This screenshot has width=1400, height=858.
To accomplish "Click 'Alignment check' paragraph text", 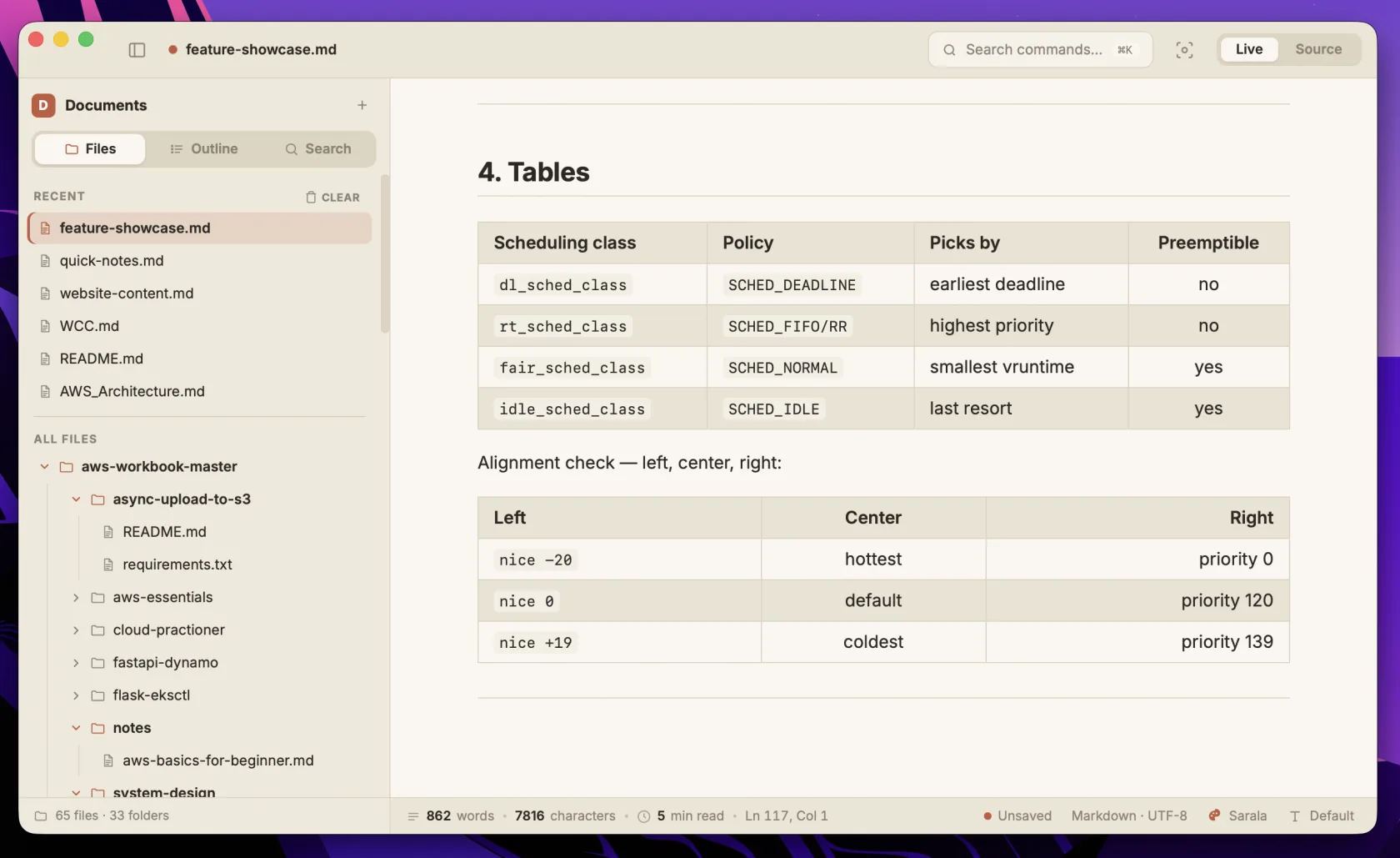I will click(x=629, y=463).
